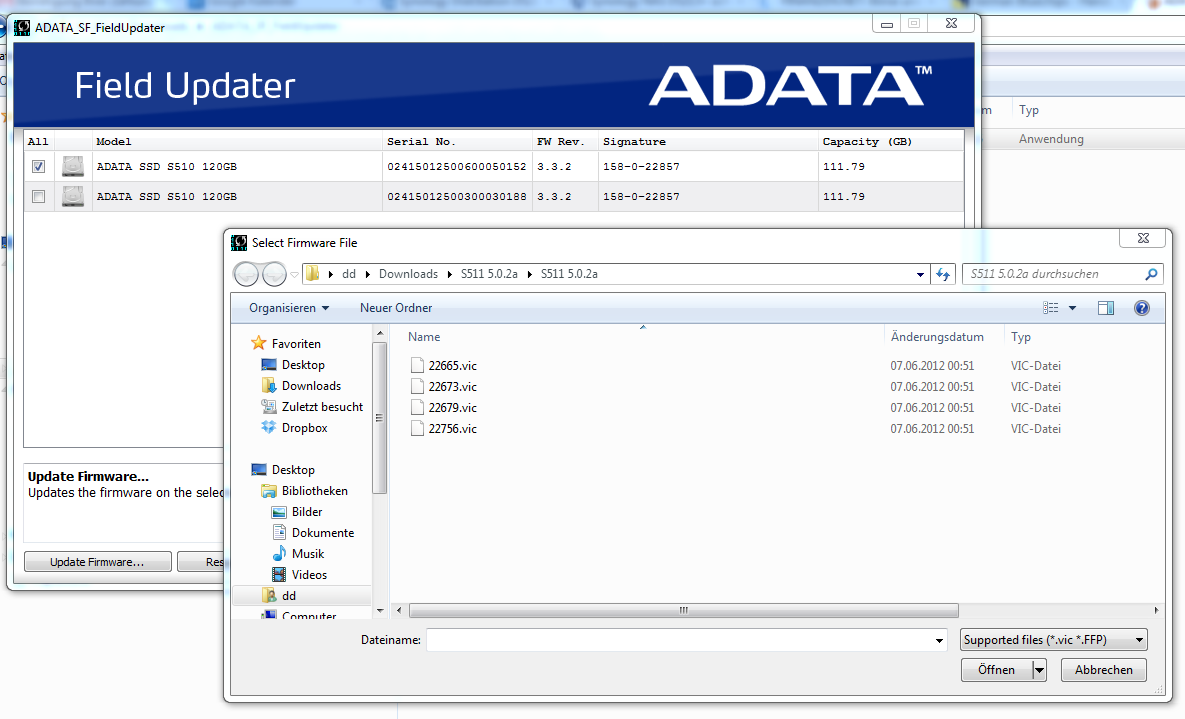The image size is (1185, 719).
Task: Click the 22756.vic file icon
Action: point(417,429)
